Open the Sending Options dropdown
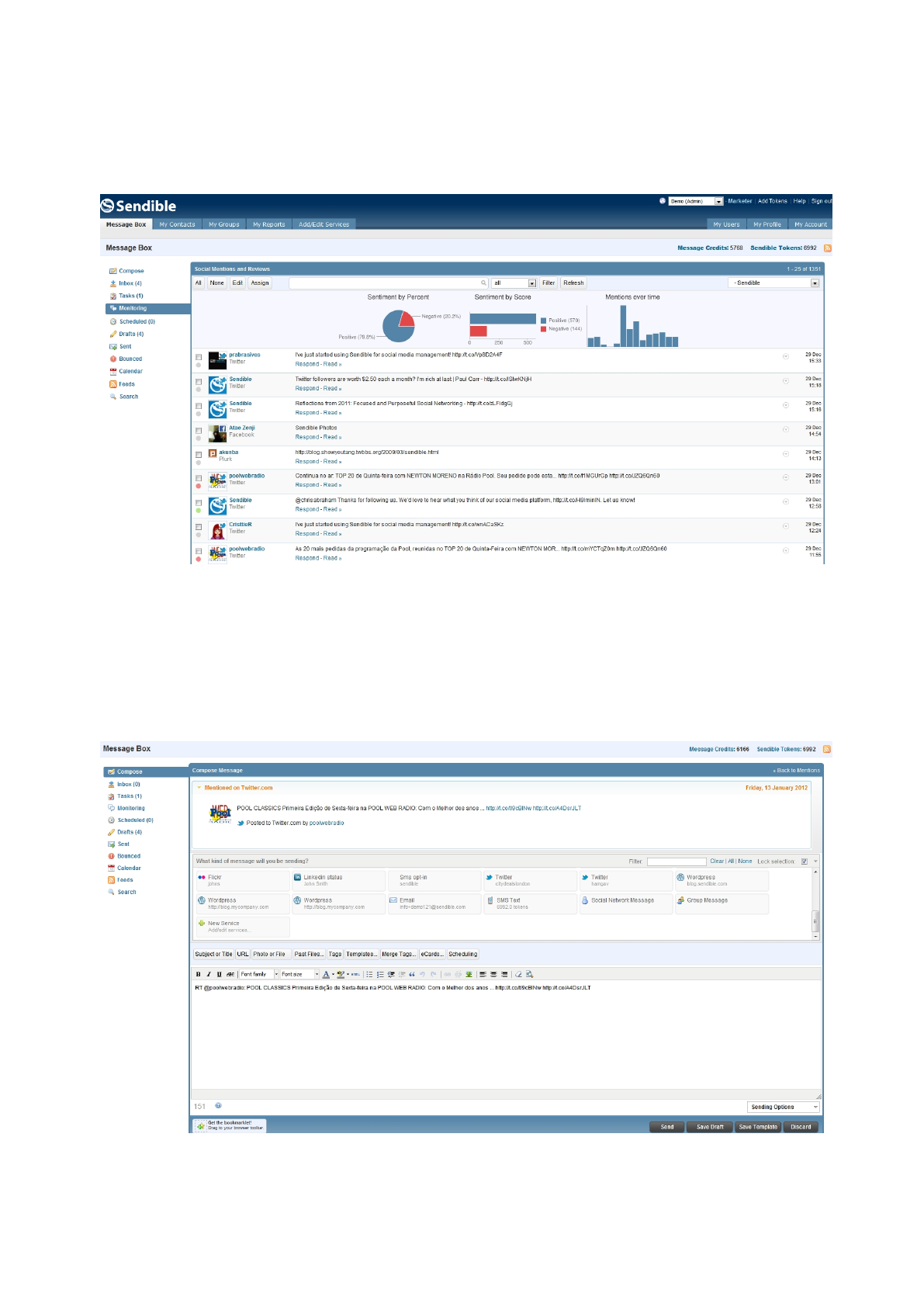Image resolution: width=924 pixels, height=1307 pixels. click(x=784, y=1107)
